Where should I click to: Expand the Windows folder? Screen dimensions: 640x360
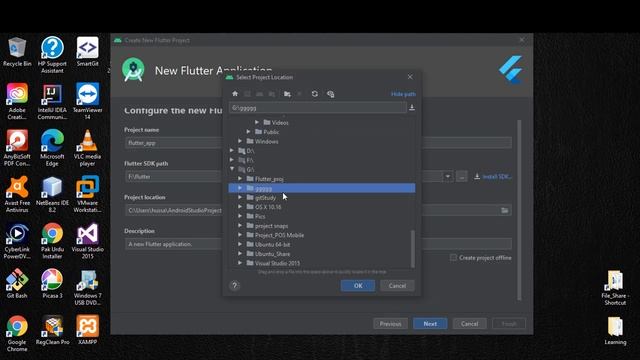point(240,141)
